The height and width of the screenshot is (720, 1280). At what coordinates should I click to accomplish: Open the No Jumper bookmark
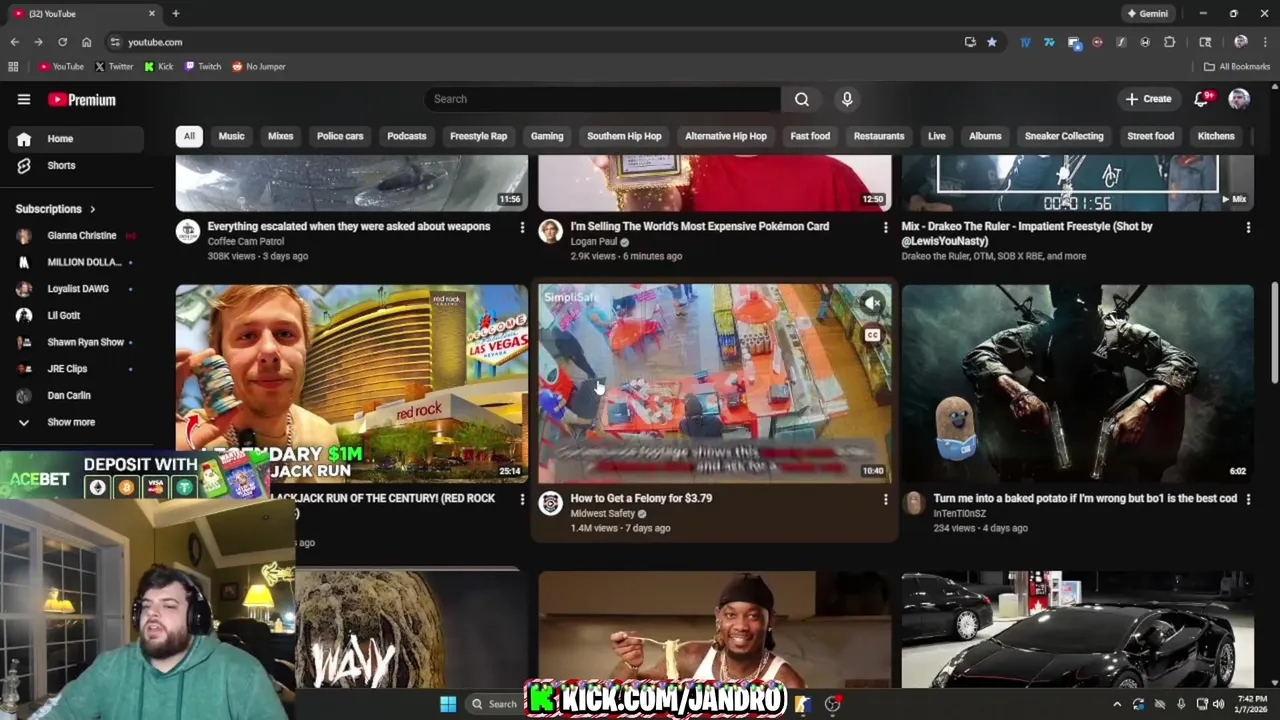(x=259, y=66)
